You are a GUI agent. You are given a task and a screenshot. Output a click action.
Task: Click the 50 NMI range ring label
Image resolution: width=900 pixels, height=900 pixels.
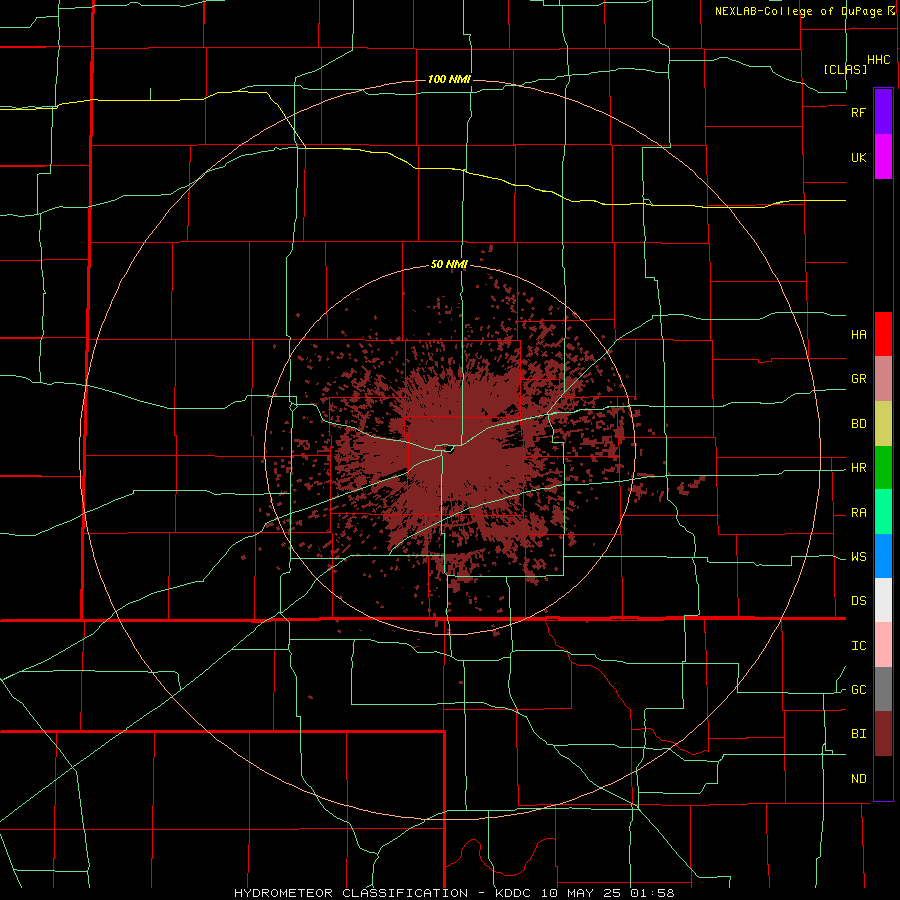(449, 265)
